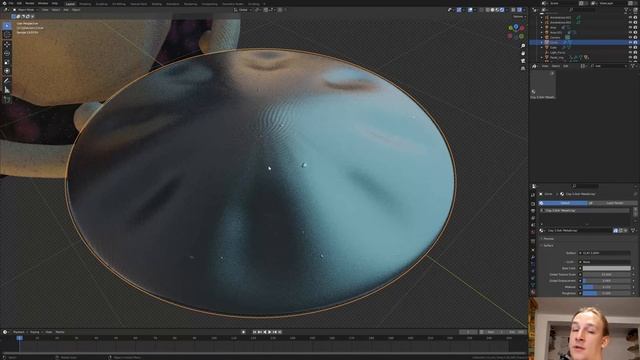Open the Output properties tab
Image resolution: width=640 pixels, height=360 pixels.
click(533, 211)
